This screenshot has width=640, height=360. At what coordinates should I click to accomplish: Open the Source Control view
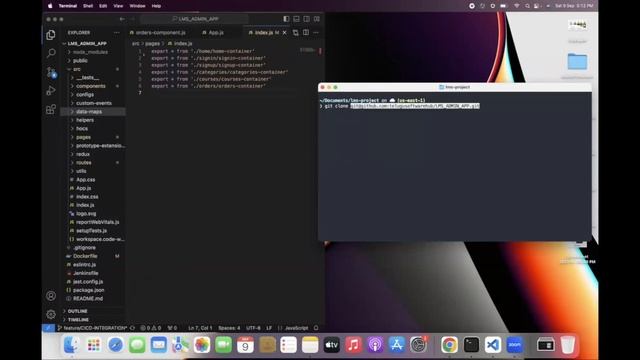(51, 72)
